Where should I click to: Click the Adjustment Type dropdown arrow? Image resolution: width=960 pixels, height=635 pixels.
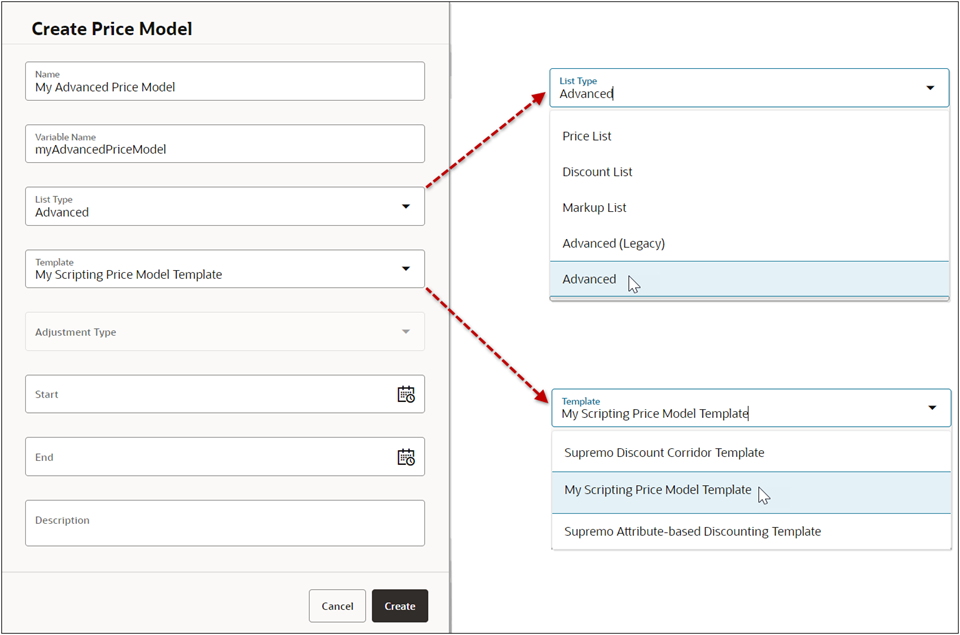(406, 331)
